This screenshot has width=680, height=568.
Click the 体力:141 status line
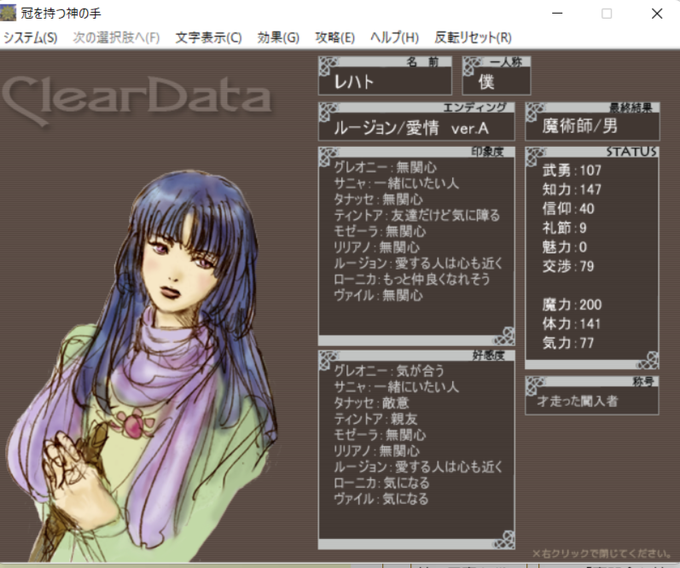coord(571,324)
